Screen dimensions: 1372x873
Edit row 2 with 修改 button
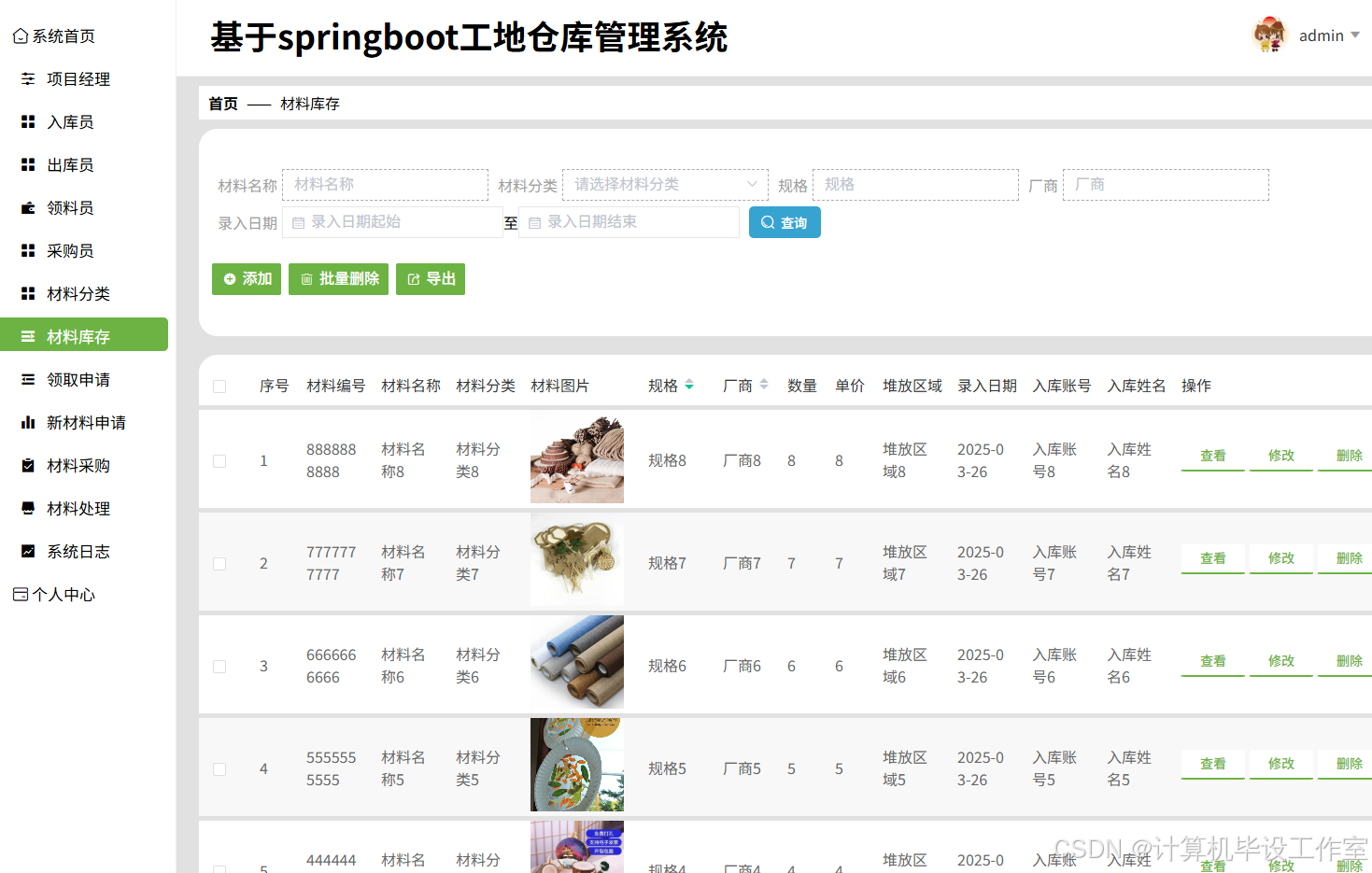tap(1280, 558)
